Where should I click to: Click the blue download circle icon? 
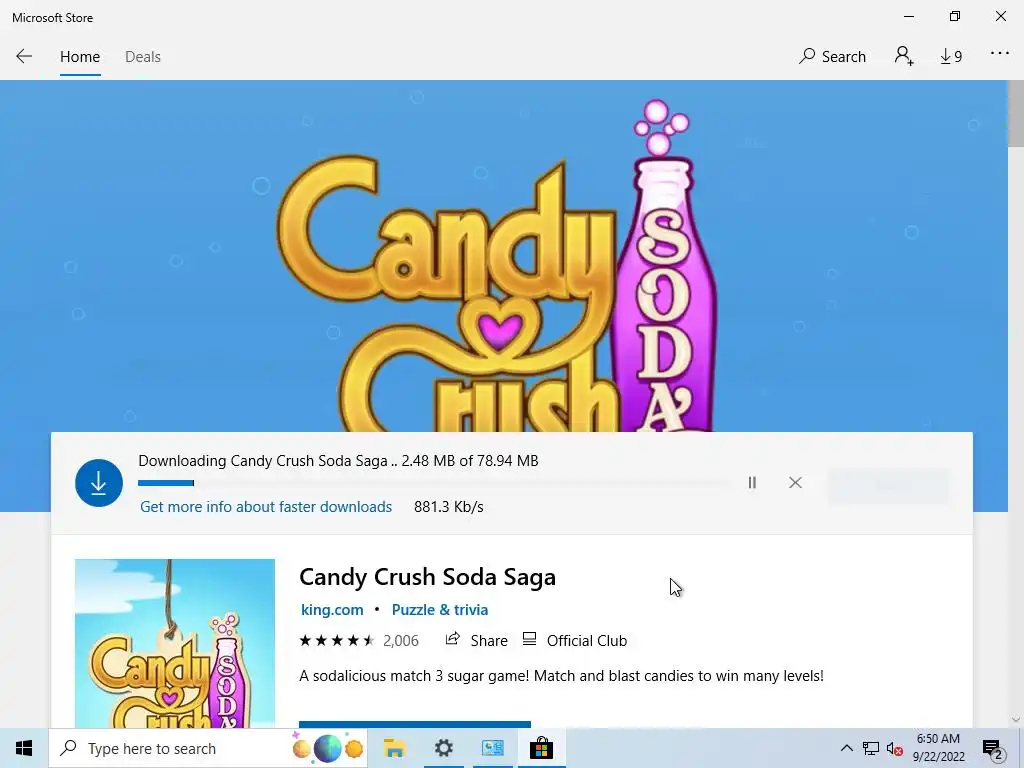pos(99,483)
